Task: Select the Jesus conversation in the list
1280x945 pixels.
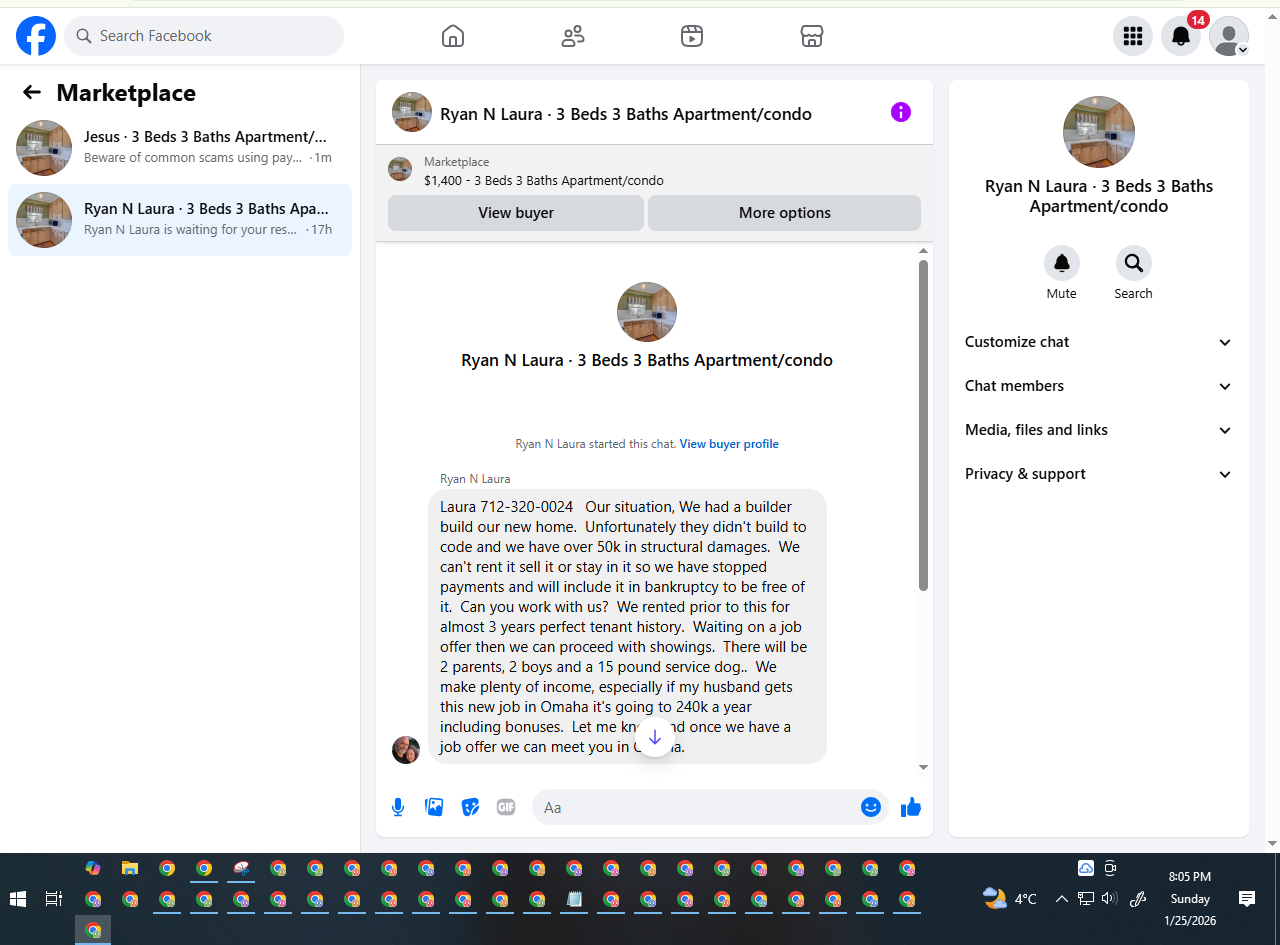Action: 180,148
